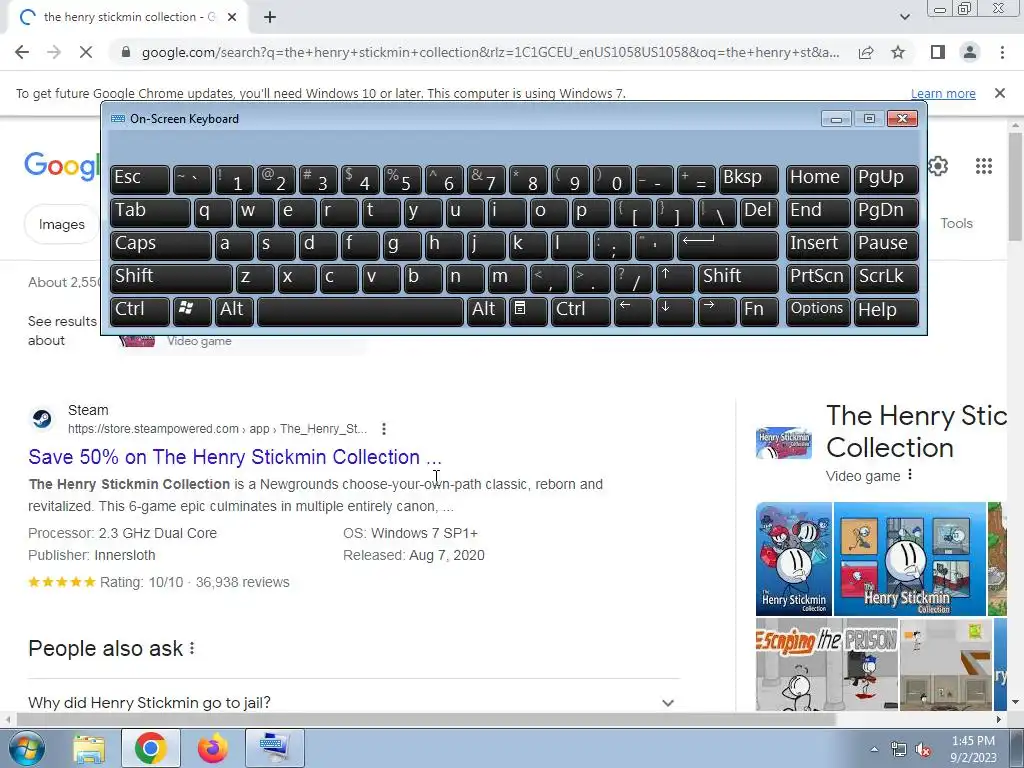Image resolution: width=1024 pixels, height=768 pixels.
Task: Click the right arrow key on keyboard
Action: click(716, 310)
